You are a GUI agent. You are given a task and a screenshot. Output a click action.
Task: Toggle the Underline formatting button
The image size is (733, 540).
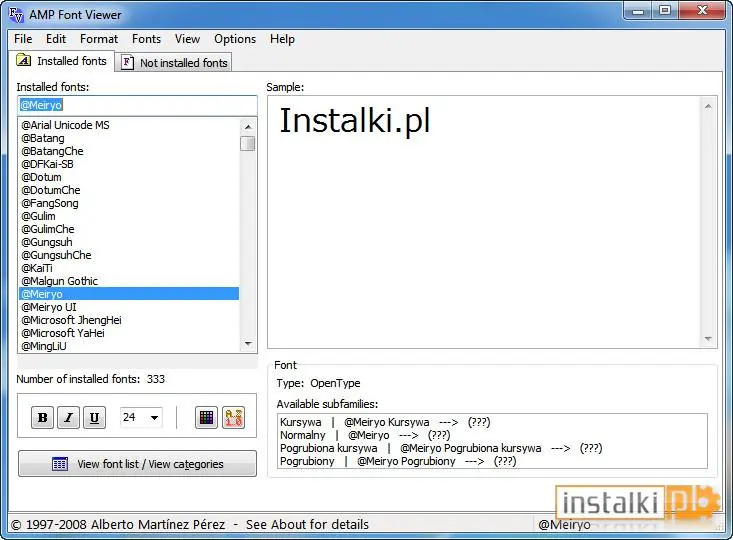pos(94,417)
